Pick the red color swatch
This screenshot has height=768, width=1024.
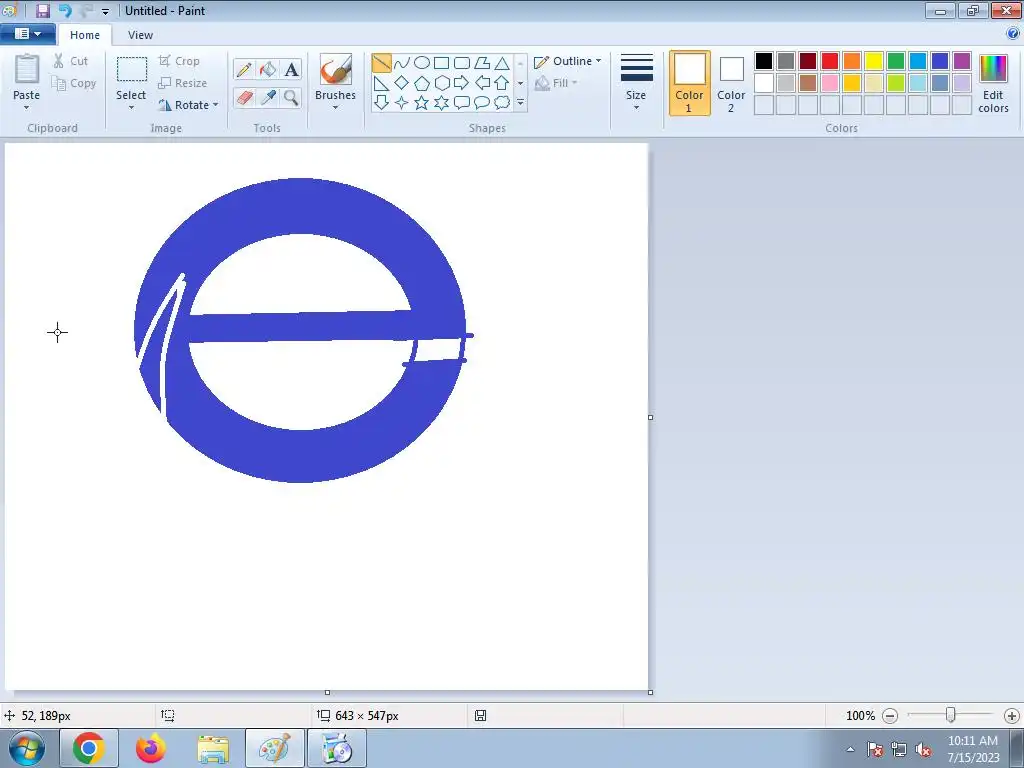point(830,61)
